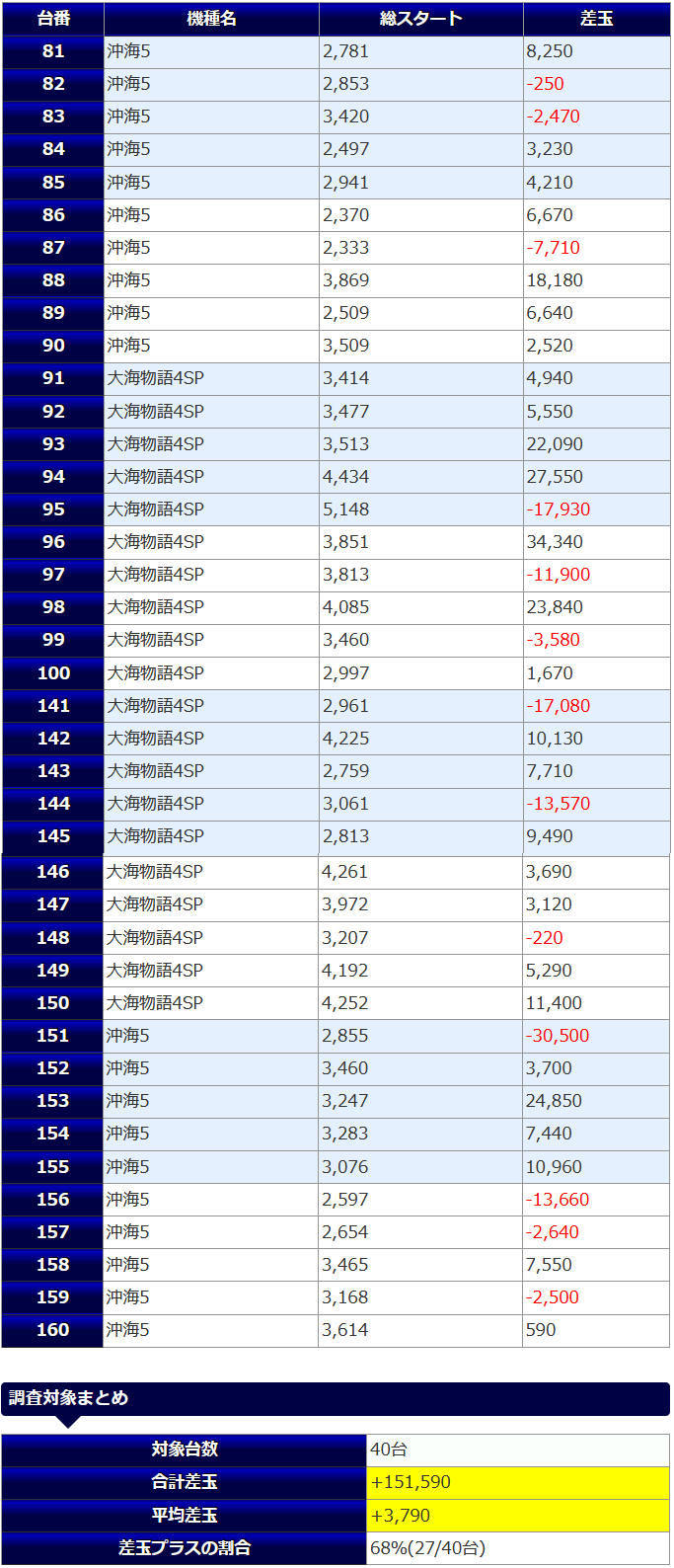Click the 平均差玉 value +3,790
The image size is (674, 1568).
click(x=401, y=1516)
